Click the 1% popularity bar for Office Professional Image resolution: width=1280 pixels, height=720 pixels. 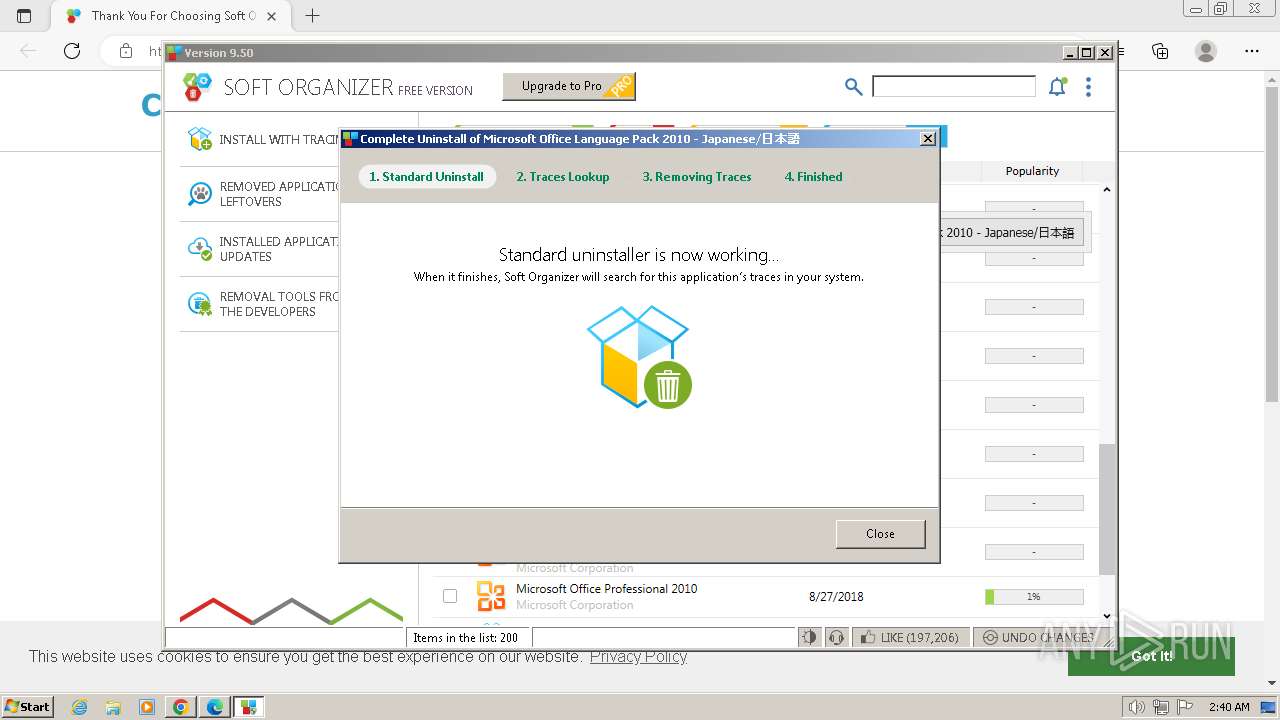pos(1034,597)
